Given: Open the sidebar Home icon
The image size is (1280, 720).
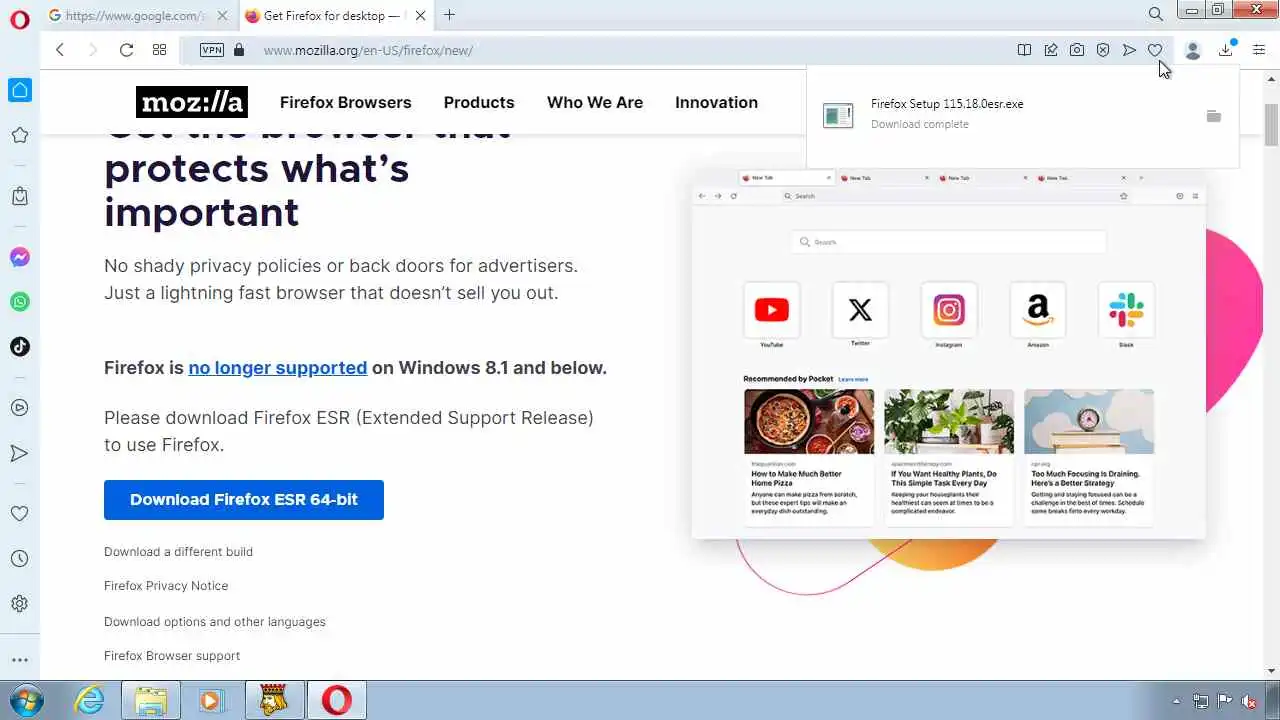Looking at the screenshot, I should point(20,90).
